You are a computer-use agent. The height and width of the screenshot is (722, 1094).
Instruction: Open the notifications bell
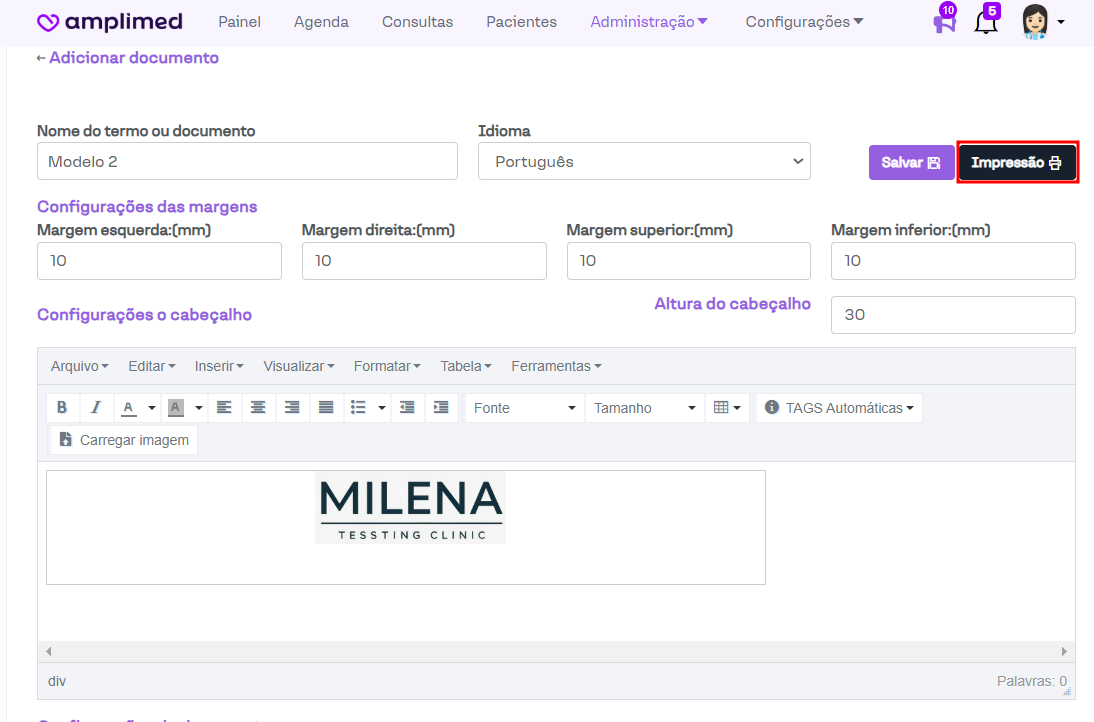[986, 22]
